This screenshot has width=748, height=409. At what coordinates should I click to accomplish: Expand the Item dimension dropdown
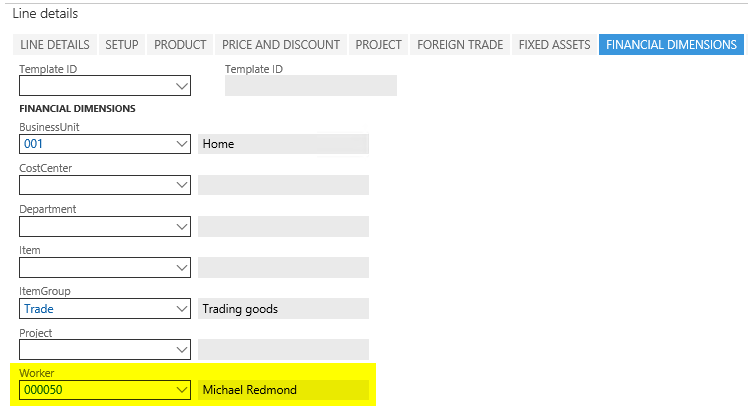[181, 267]
